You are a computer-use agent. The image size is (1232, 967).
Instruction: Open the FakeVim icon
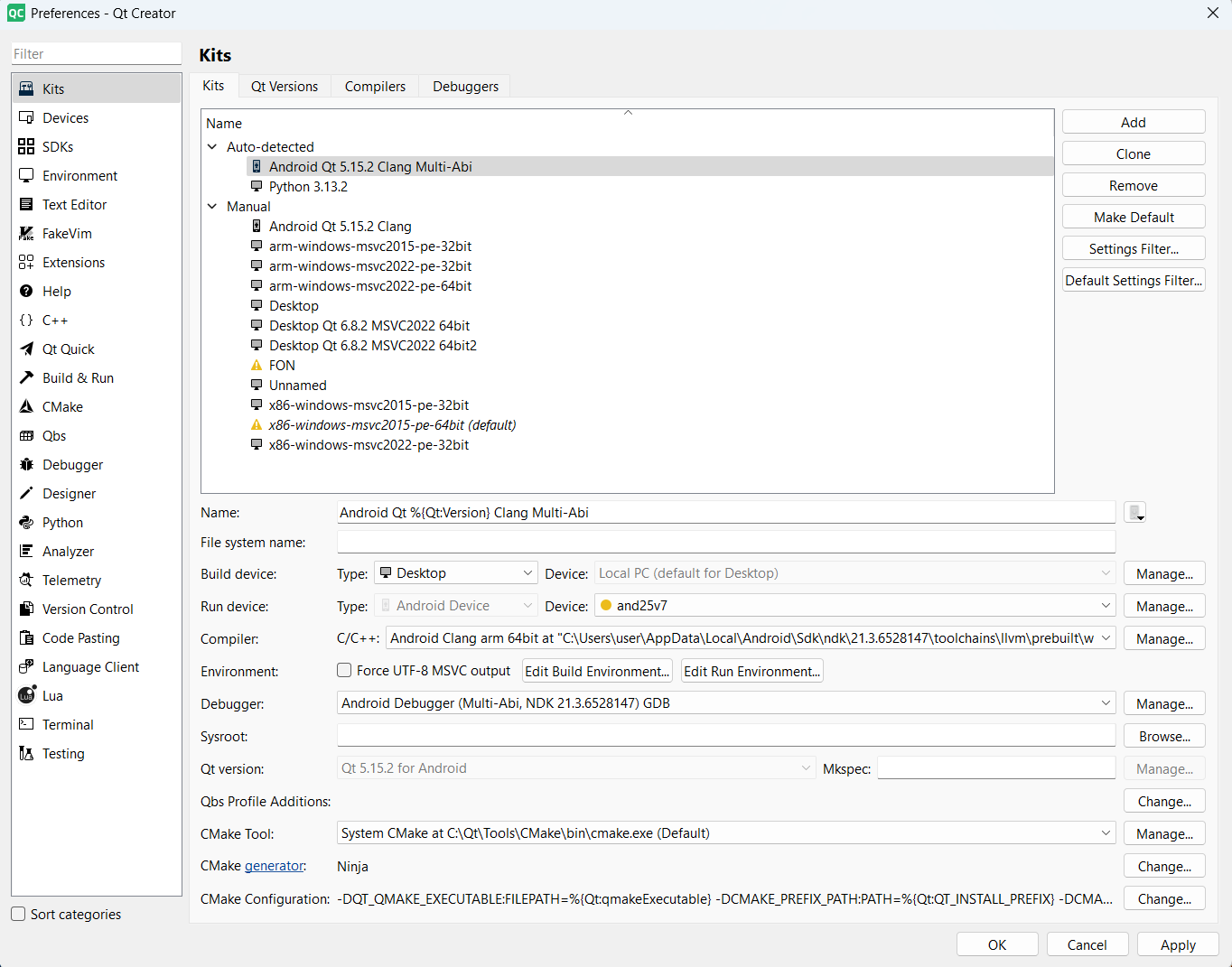26,233
